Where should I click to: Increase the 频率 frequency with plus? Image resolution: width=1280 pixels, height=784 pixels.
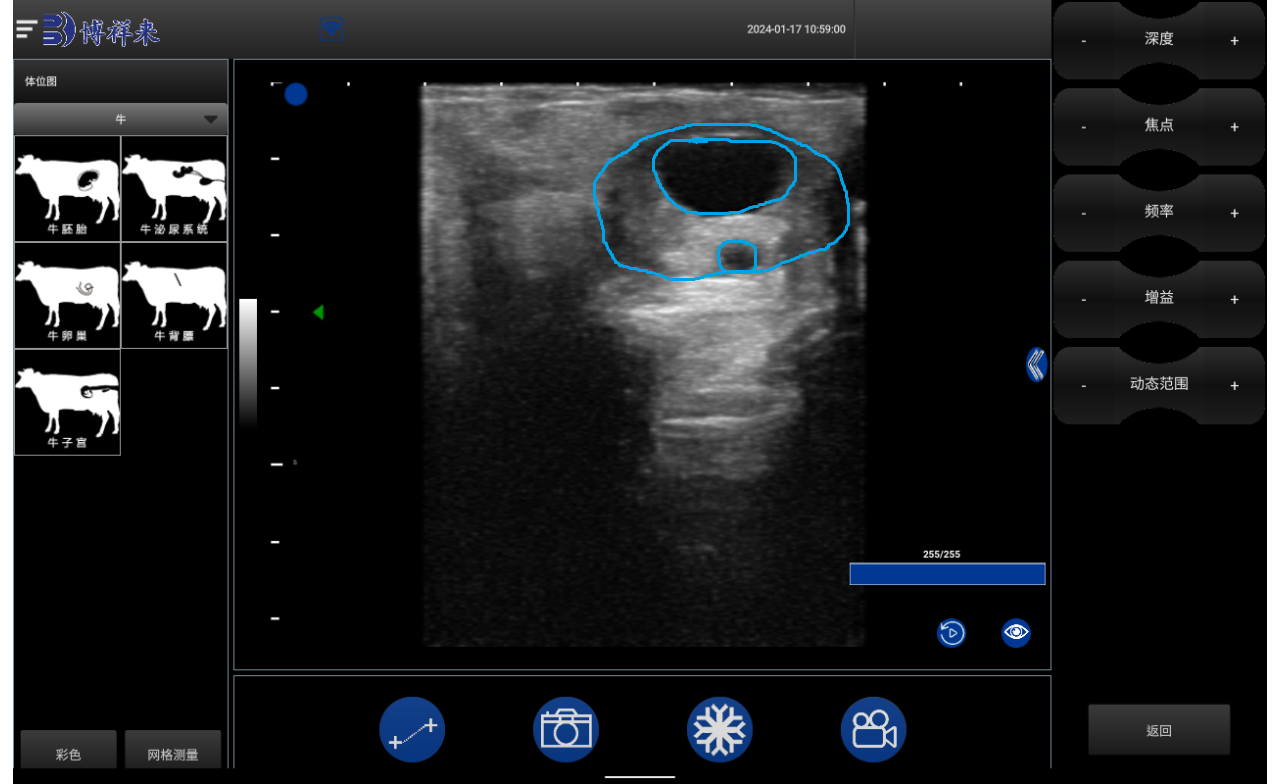(1234, 213)
